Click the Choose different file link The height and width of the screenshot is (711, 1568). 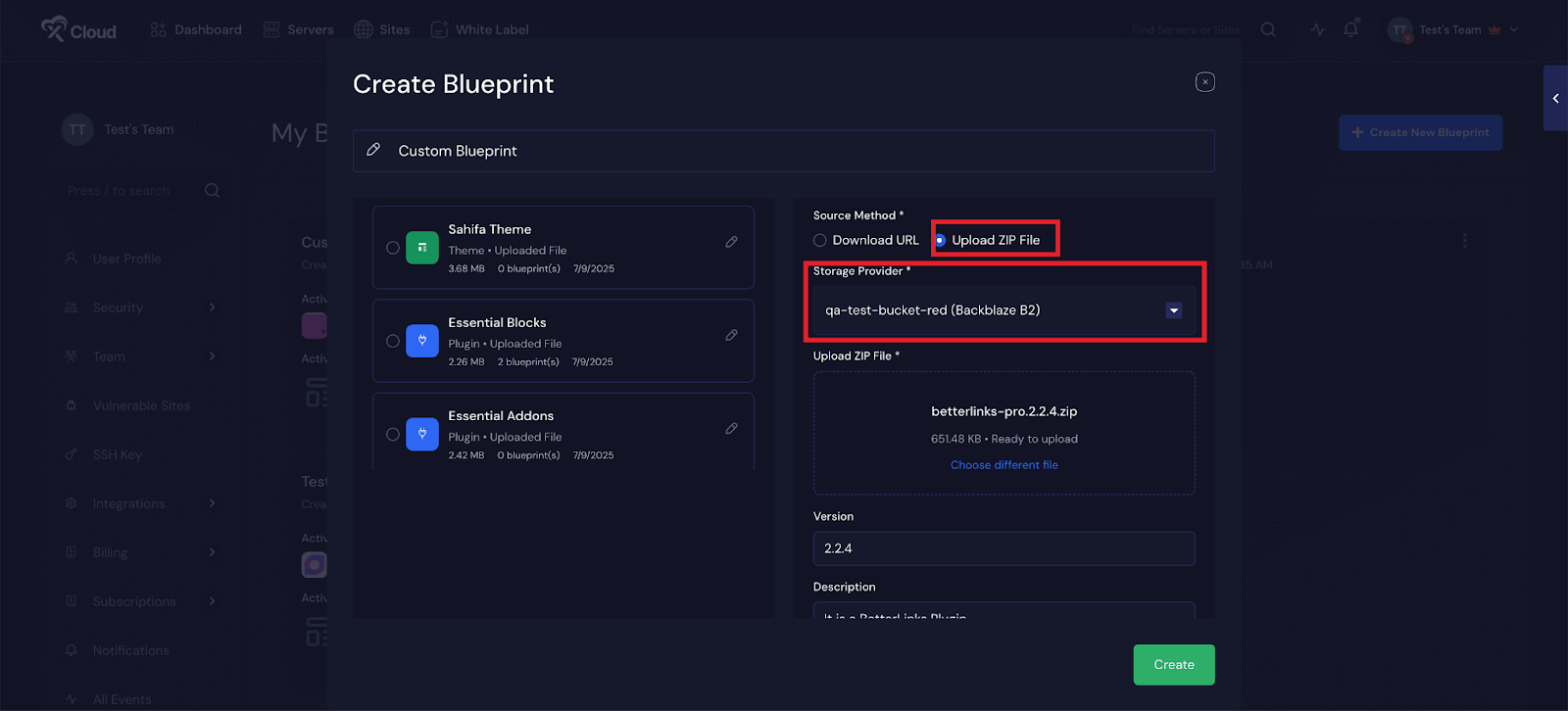[1004, 465]
